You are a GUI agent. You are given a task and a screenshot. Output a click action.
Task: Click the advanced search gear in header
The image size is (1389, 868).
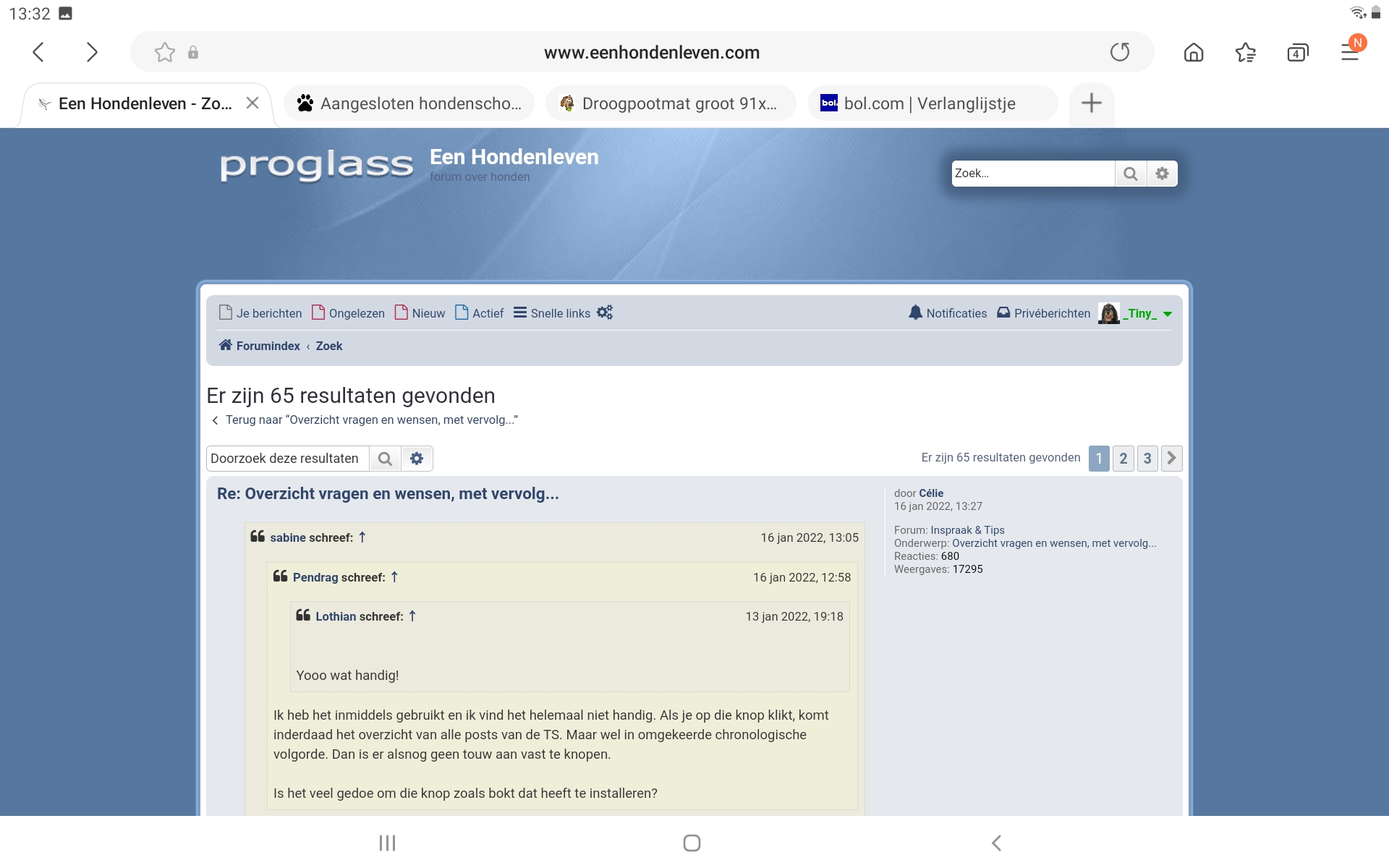coord(1162,174)
